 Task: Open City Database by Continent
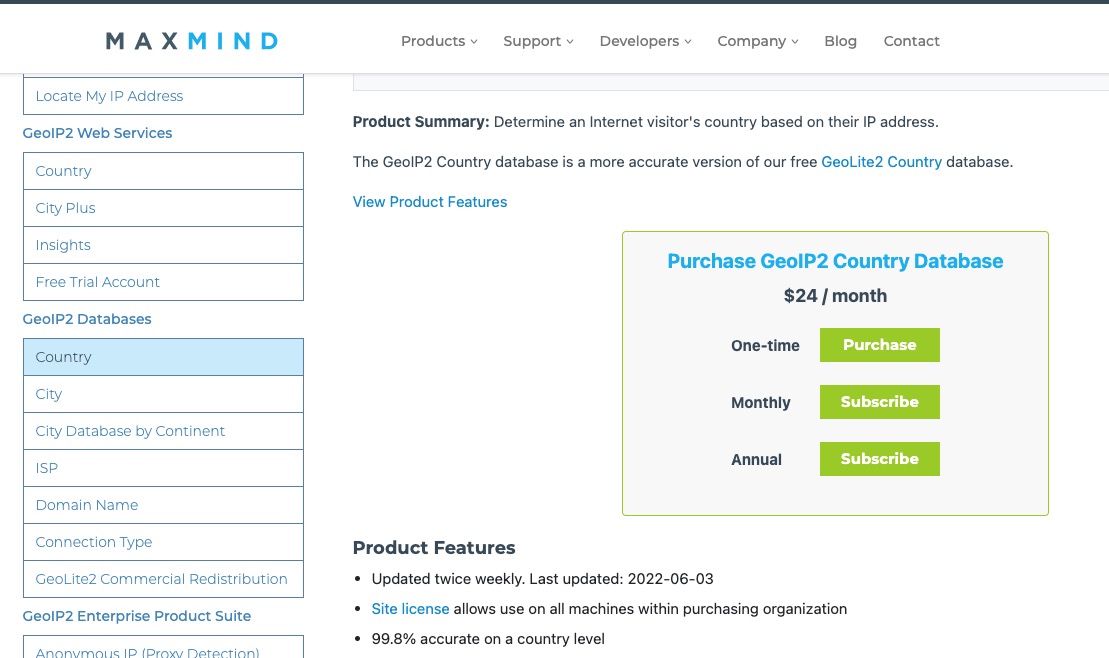click(130, 431)
